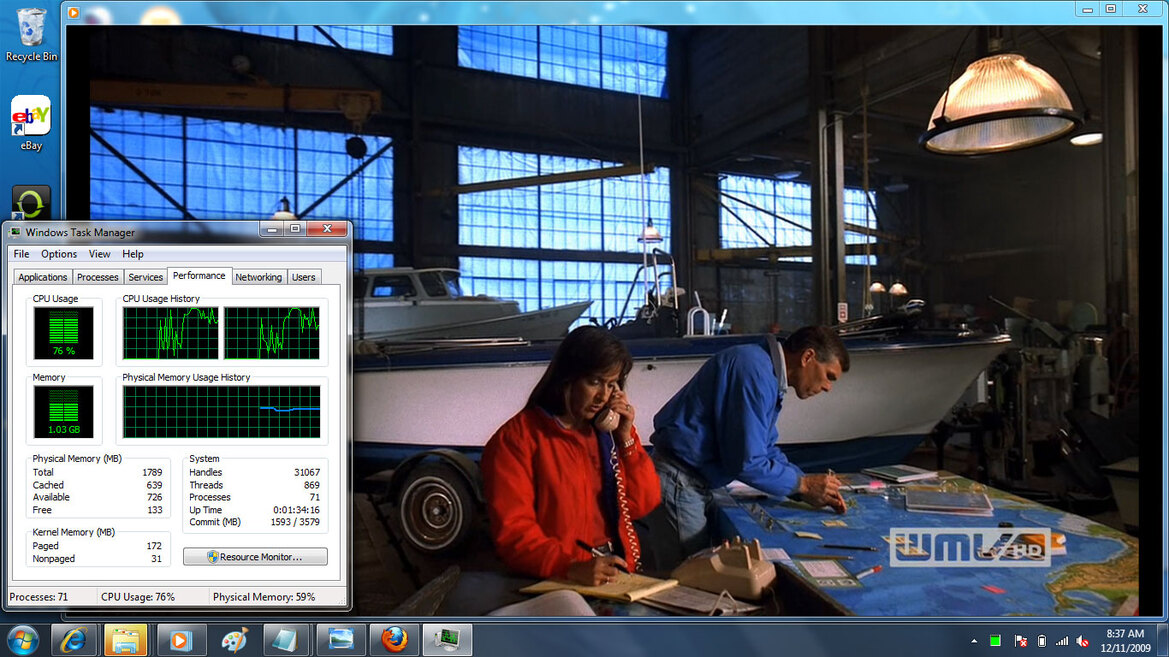Image resolution: width=1169 pixels, height=657 pixels.
Task: Click the right CPU Usage History graph
Action: [272, 333]
